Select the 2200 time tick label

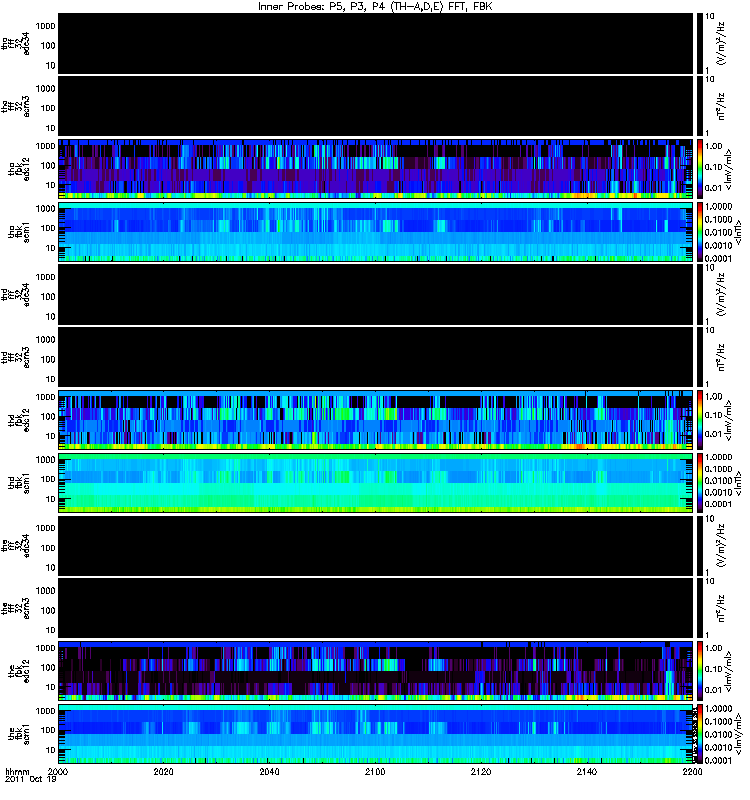click(x=692, y=772)
